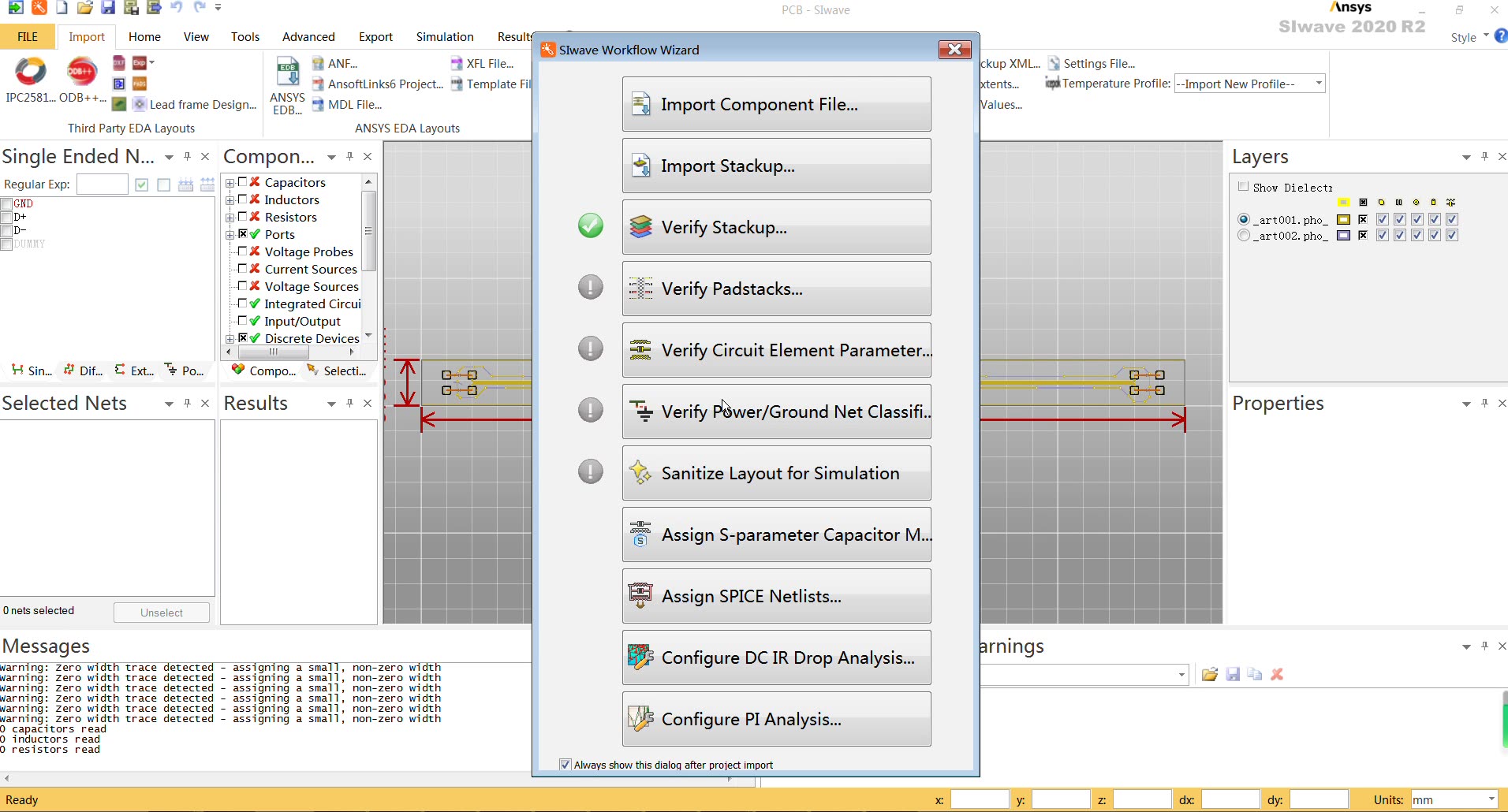Screen dimensions: 1508x812
Task: Click Sanitize Layout for Simulation button
Action: pyautogui.click(x=776, y=473)
